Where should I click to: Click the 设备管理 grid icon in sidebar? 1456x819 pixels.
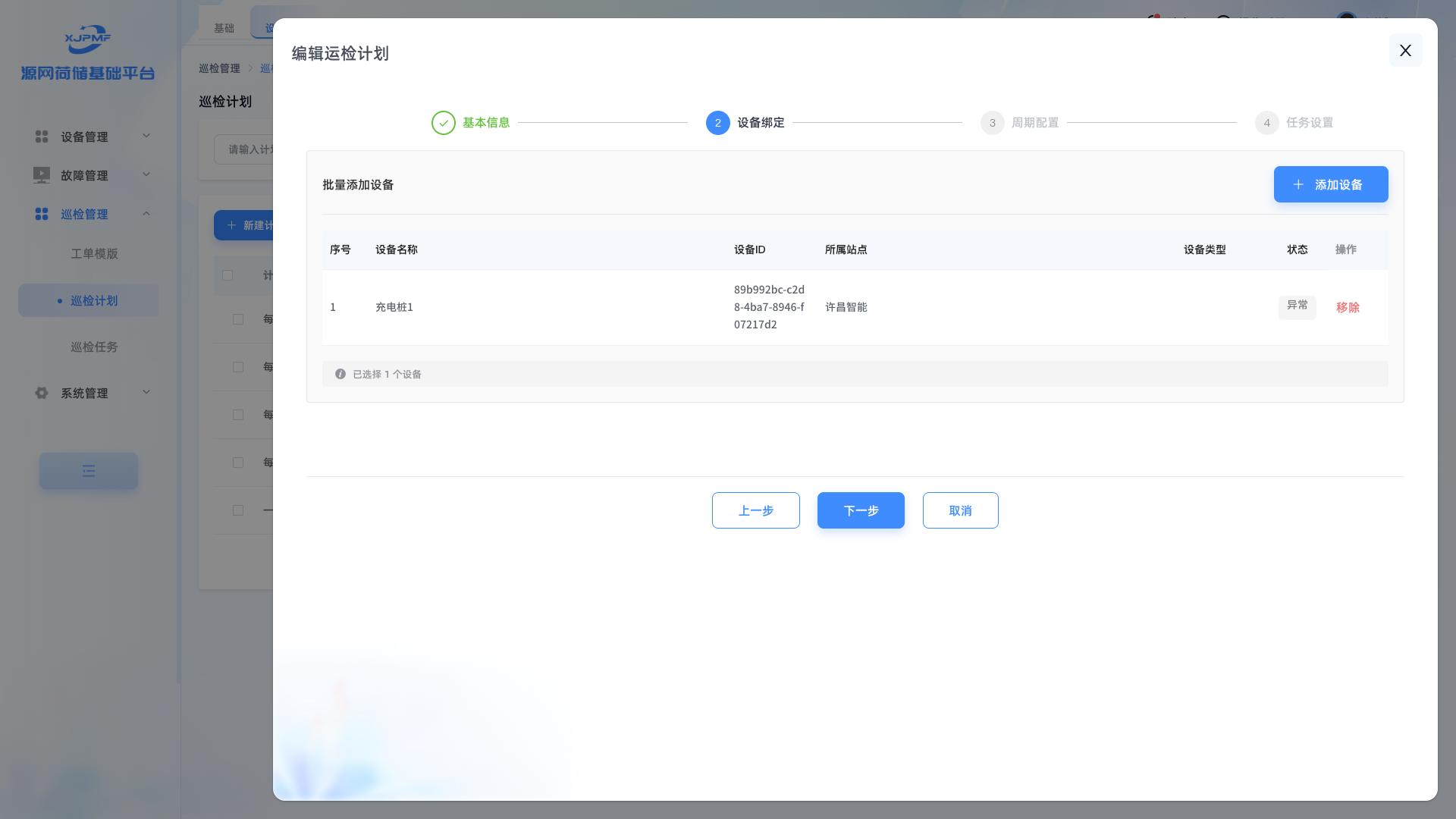click(42, 136)
